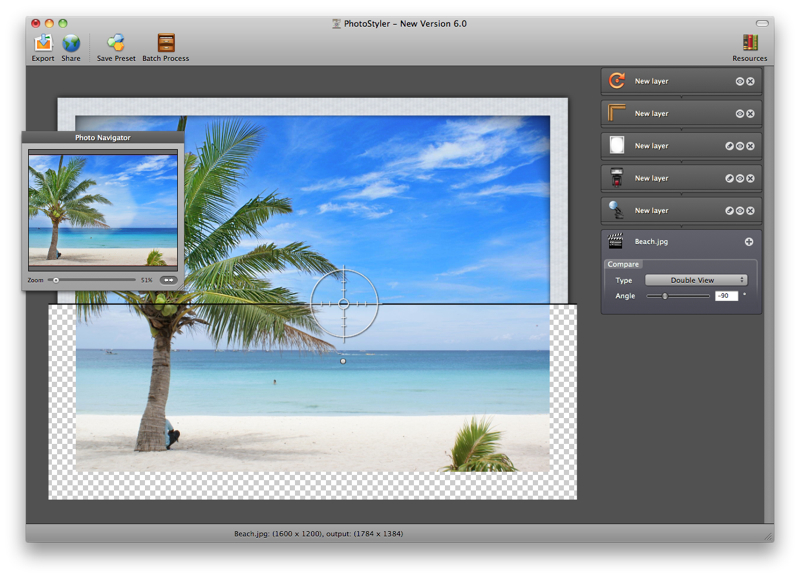The height and width of the screenshot is (578, 800).
Task: Click the corner frame layer icon
Action: [x=617, y=113]
